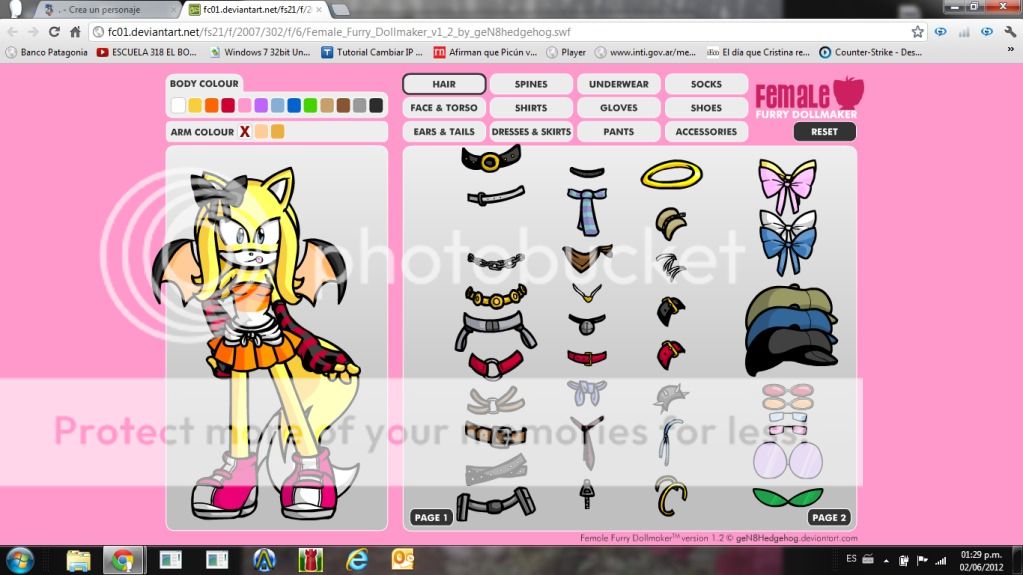Pick the tan beret hat
Image resolution: width=1023 pixels, height=575 pixels.
(x=671, y=223)
